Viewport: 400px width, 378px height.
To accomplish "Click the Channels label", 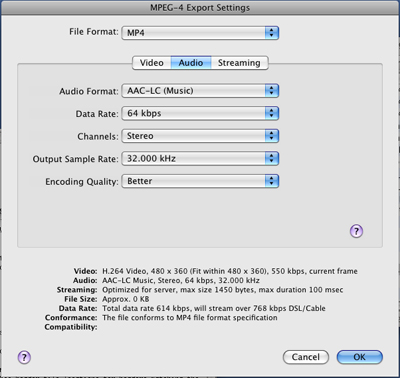I will tap(98, 136).
